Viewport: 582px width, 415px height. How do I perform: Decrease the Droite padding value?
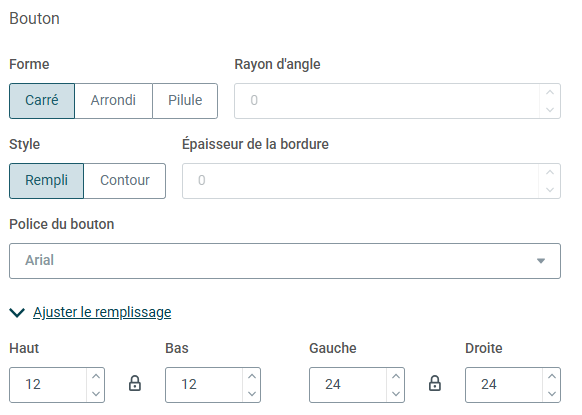pos(552,393)
